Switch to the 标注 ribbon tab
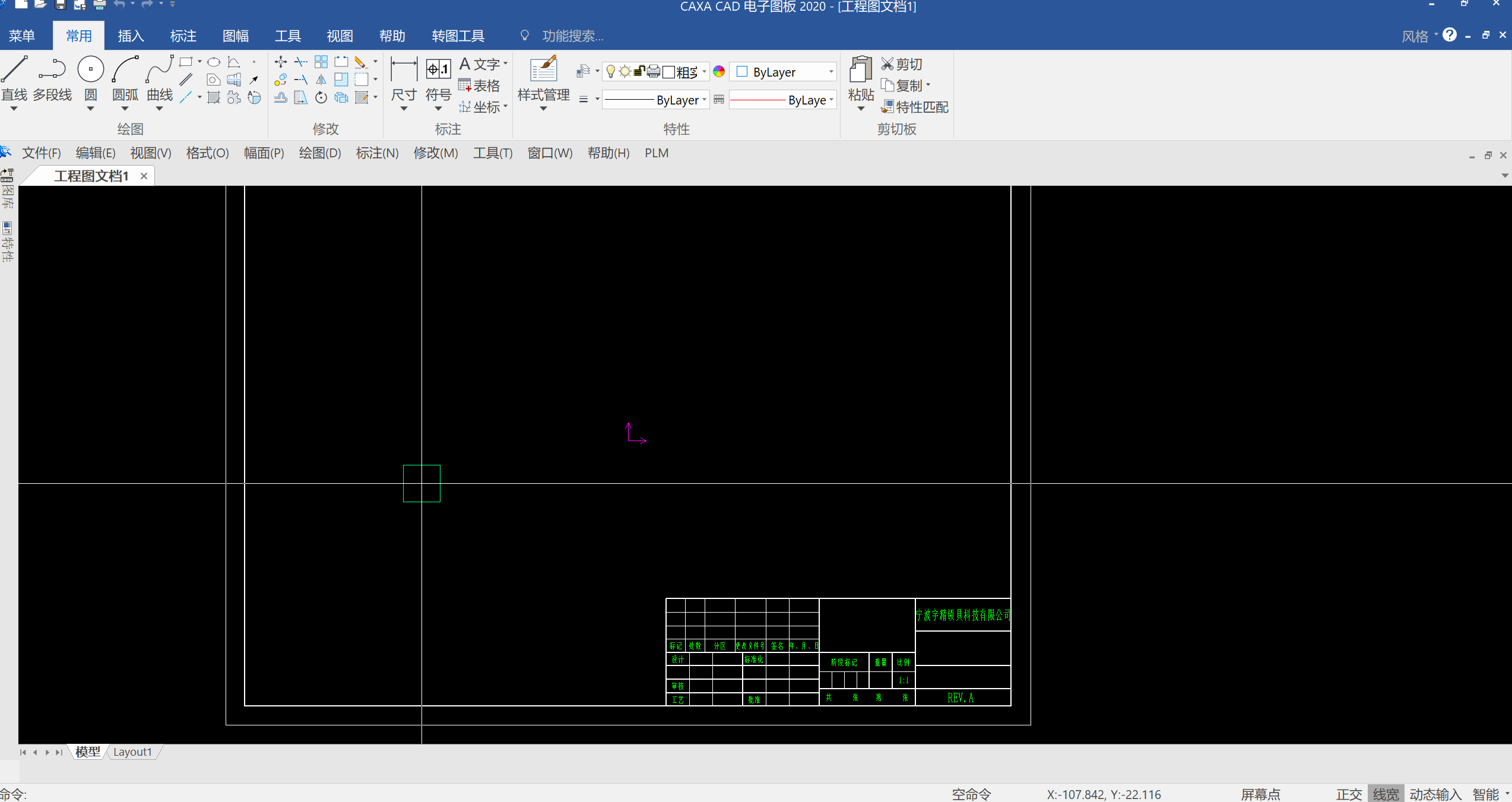 pos(183,36)
